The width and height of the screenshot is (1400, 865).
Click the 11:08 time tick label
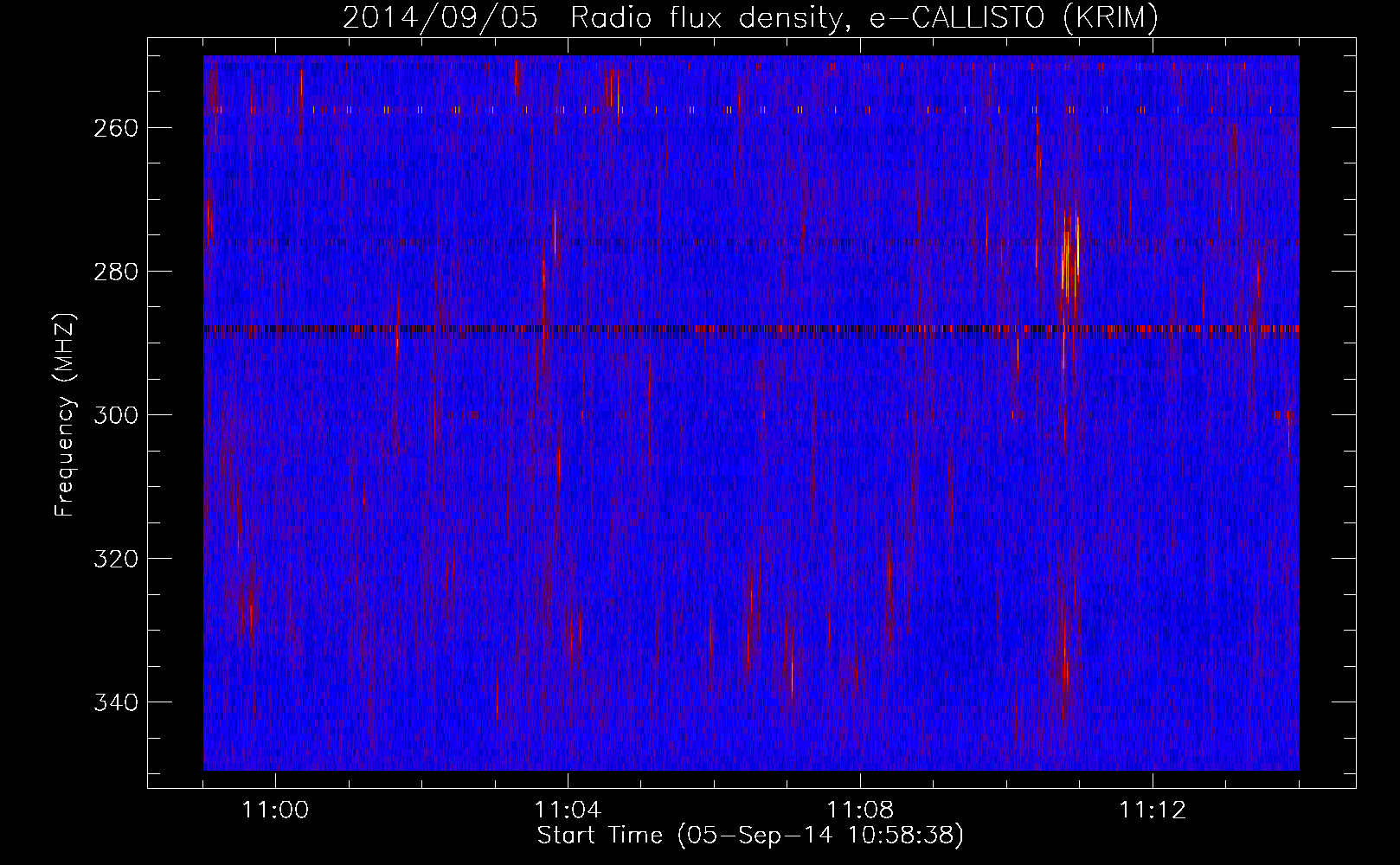[x=860, y=811]
